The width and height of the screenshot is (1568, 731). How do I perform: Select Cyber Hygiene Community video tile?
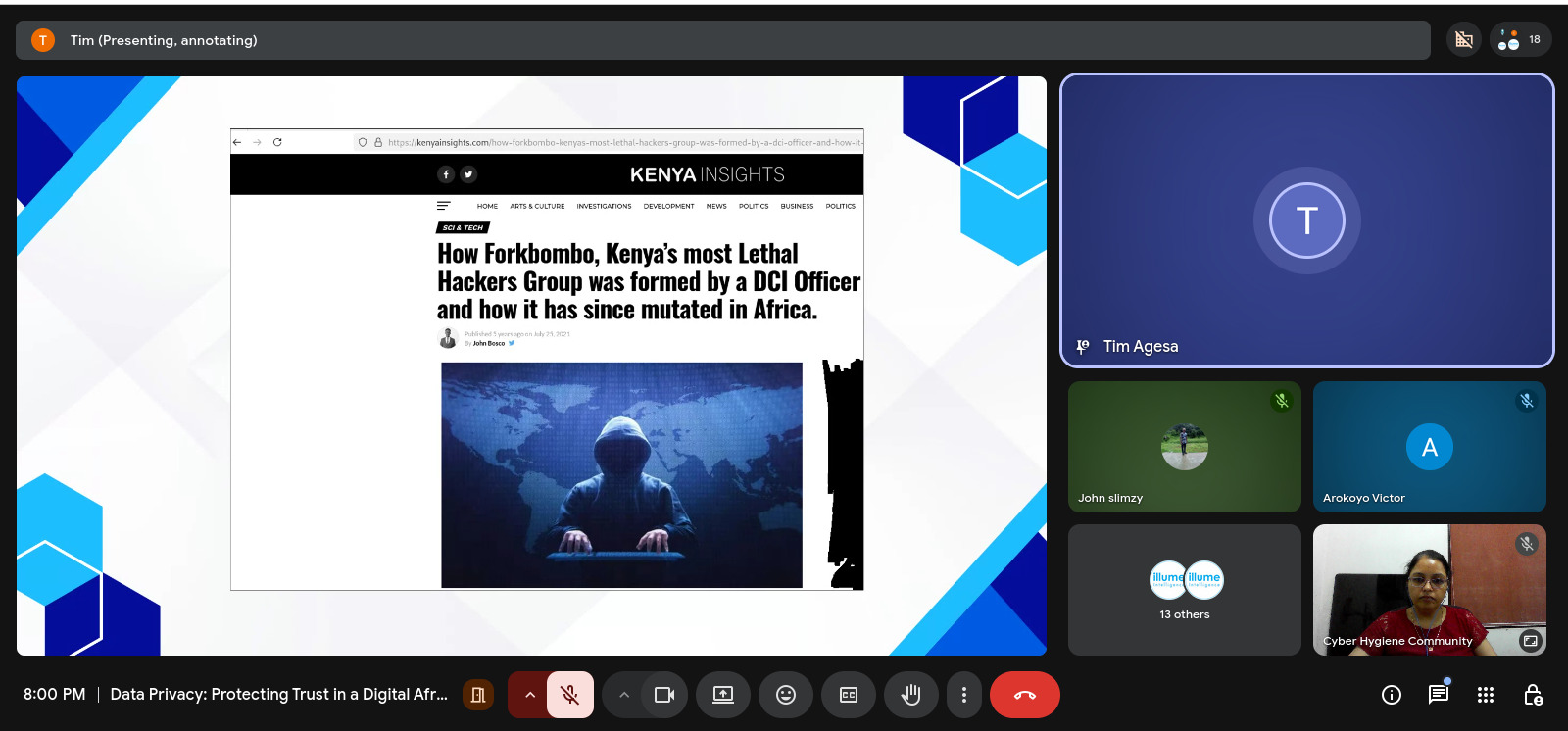(1429, 590)
